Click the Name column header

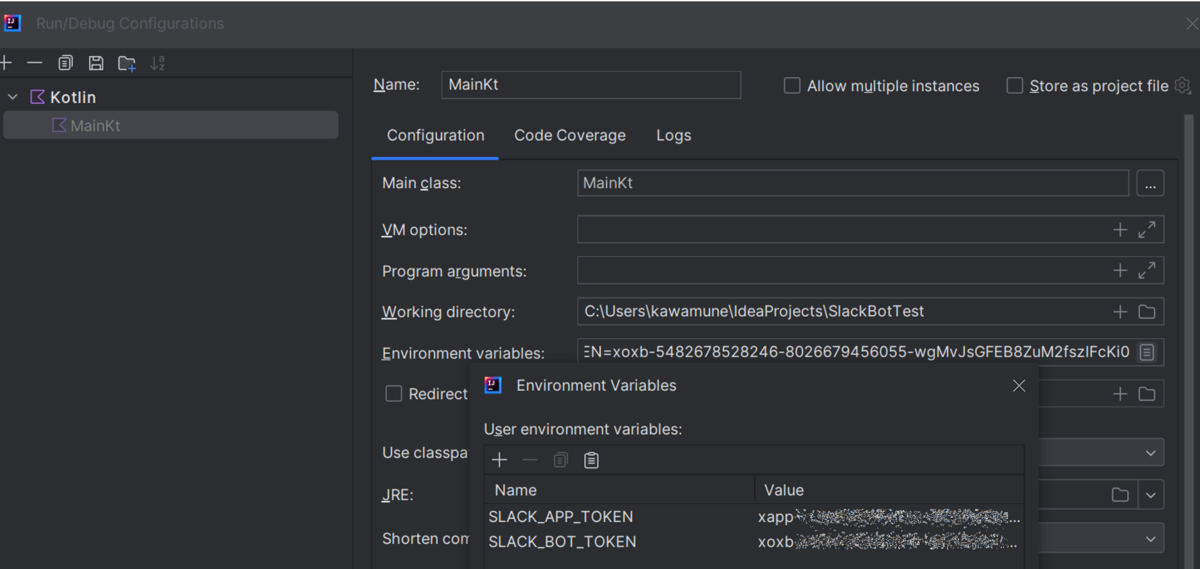point(619,490)
